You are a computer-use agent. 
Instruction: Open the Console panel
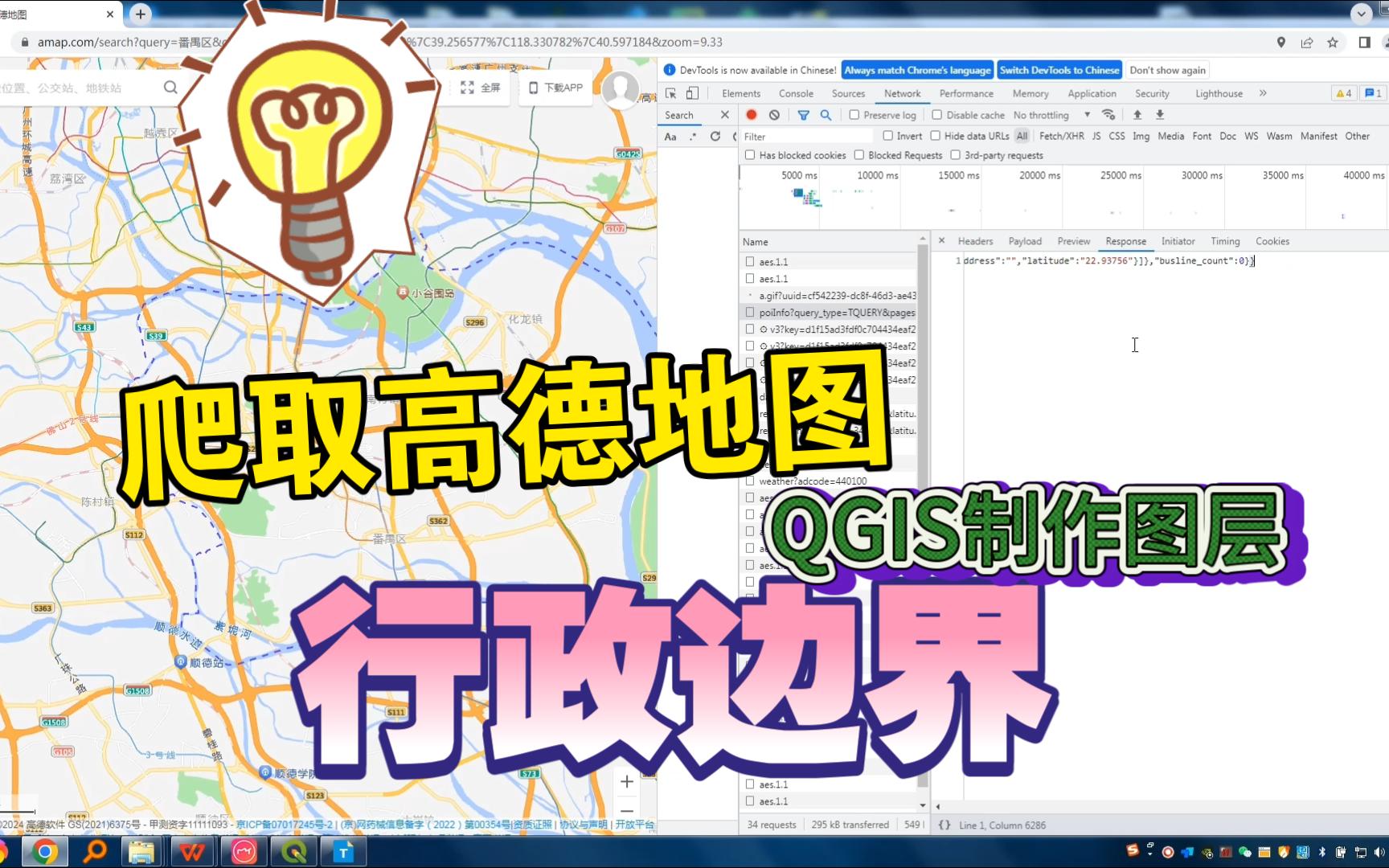[796, 93]
